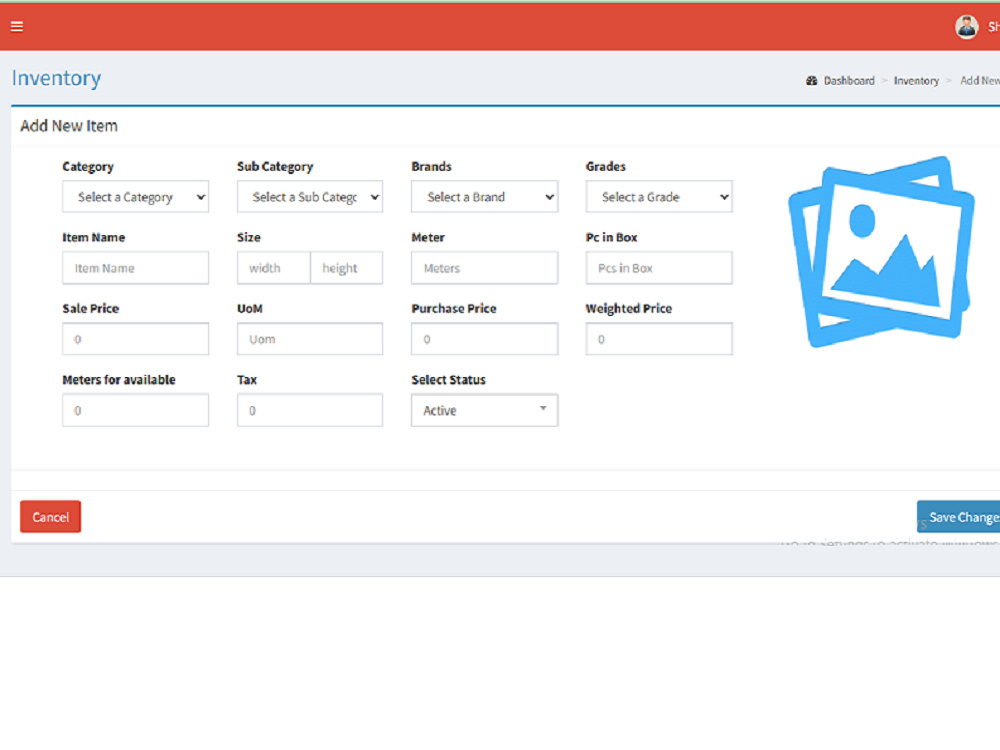Go to Inventory breadcrumb link
The height and width of the screenshot is (750, 1000).
coord(916,81)
